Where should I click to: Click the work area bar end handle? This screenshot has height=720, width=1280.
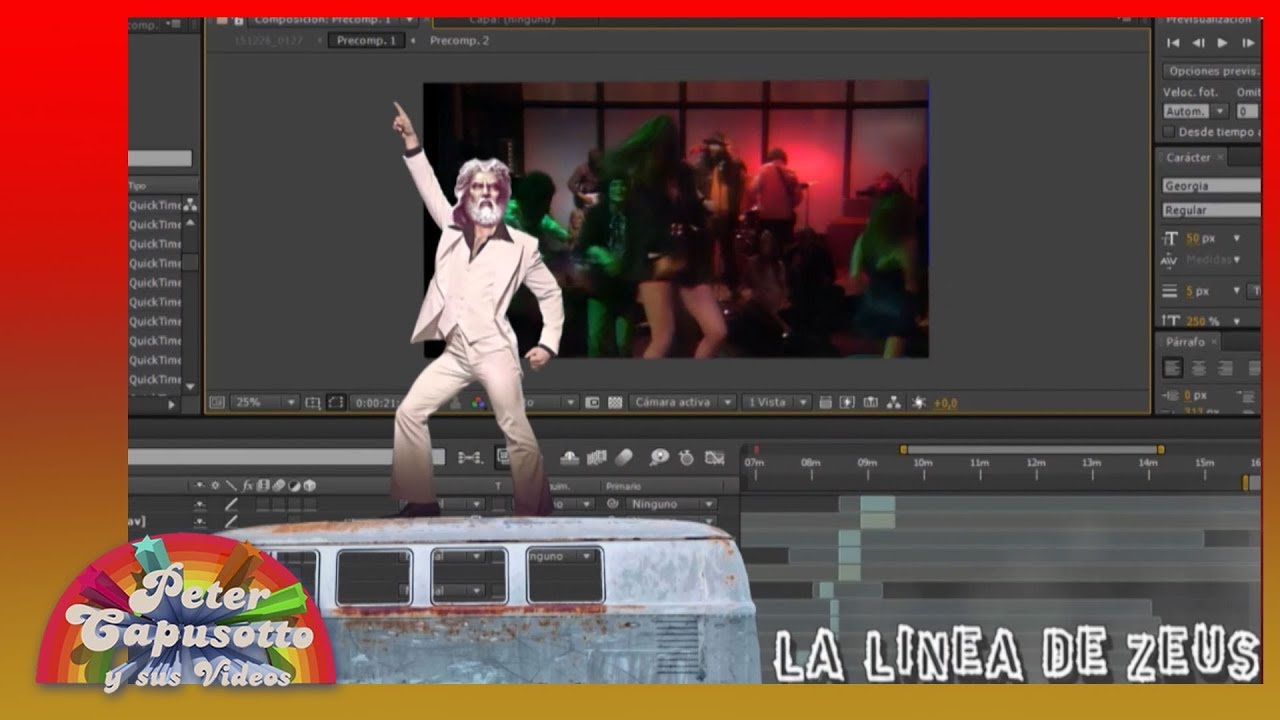pyautogui.click(x=1160, y=449)
